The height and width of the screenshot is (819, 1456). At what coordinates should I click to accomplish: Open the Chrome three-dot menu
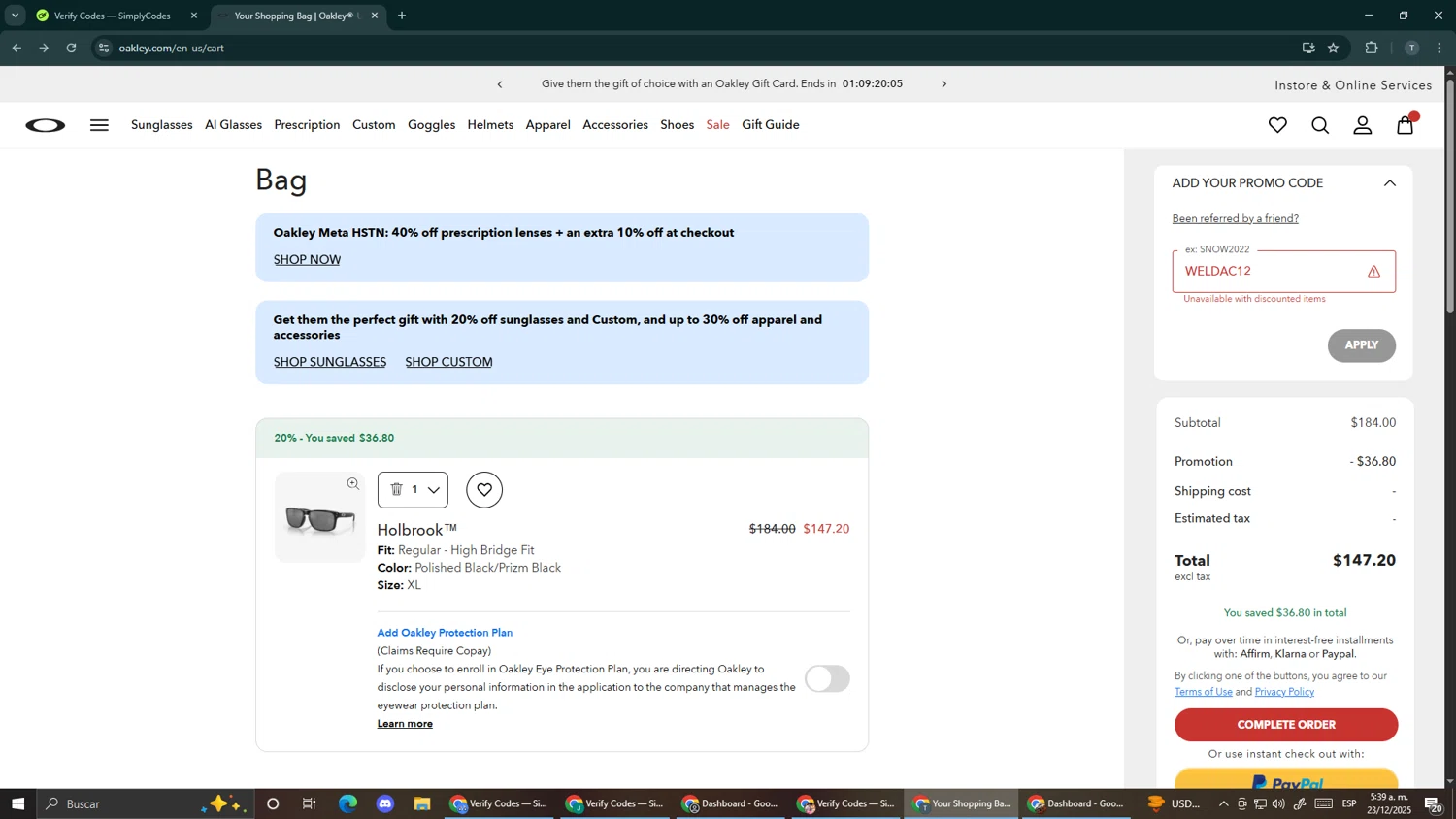[1439, 48]
